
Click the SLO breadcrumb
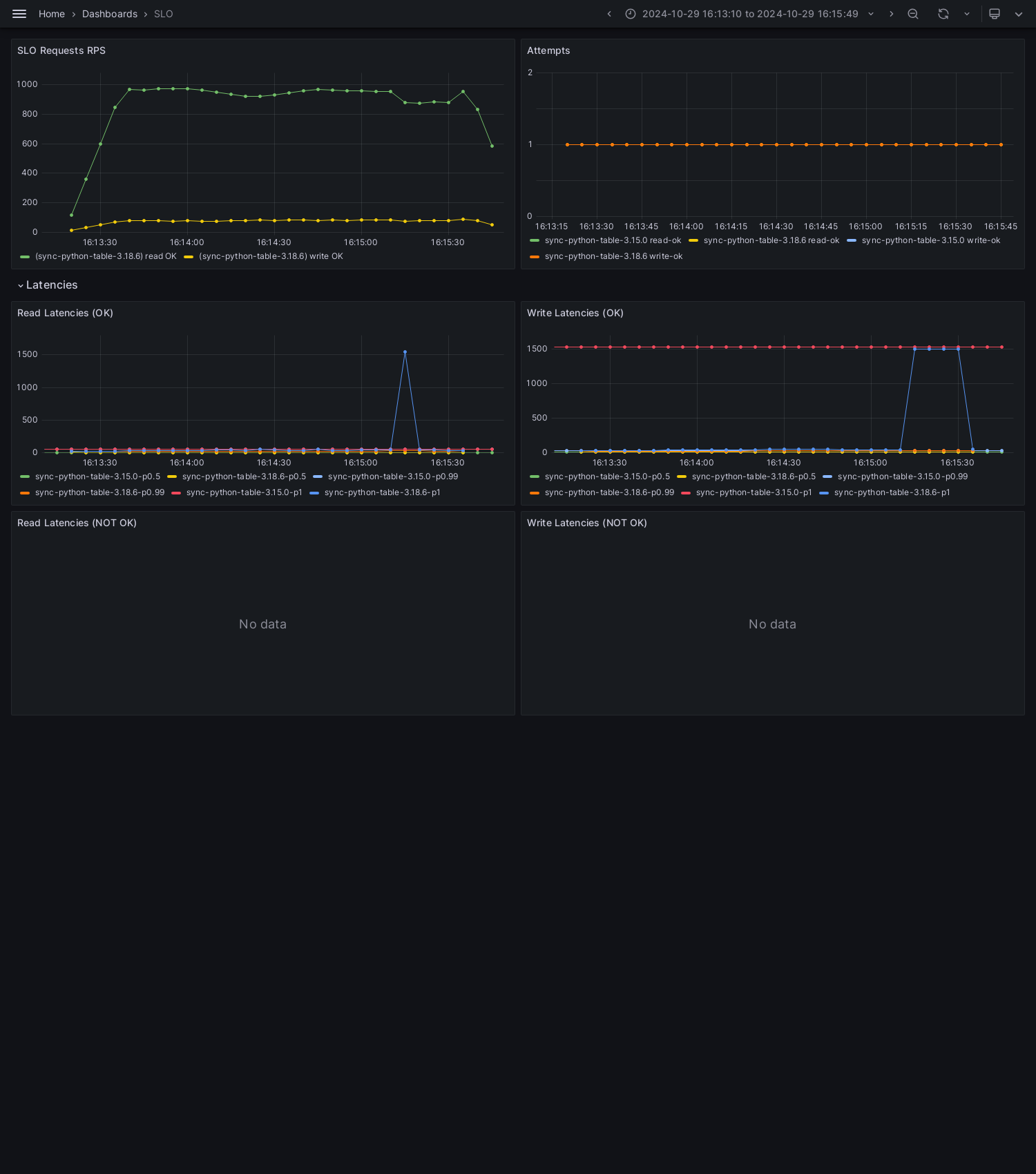pyautogui.click(x=164, y=14)
